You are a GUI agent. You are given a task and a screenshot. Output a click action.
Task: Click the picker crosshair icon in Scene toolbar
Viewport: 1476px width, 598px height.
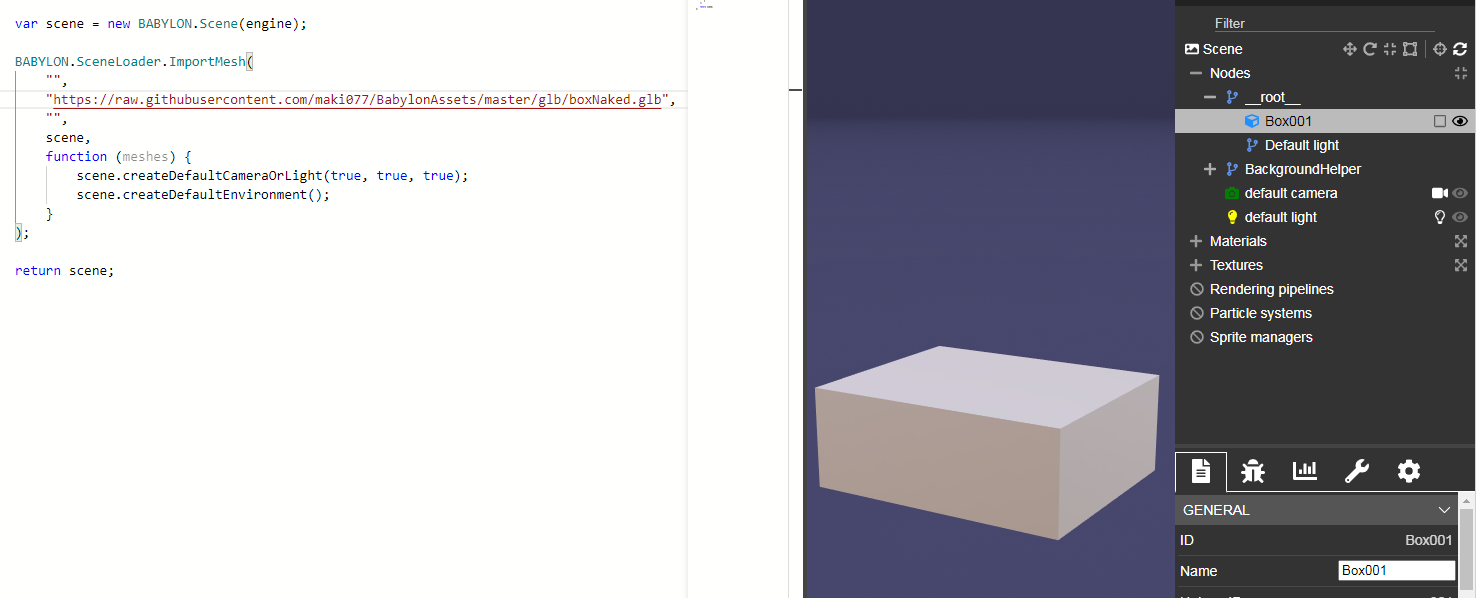pyautogui.click(x=1439, y=48)
